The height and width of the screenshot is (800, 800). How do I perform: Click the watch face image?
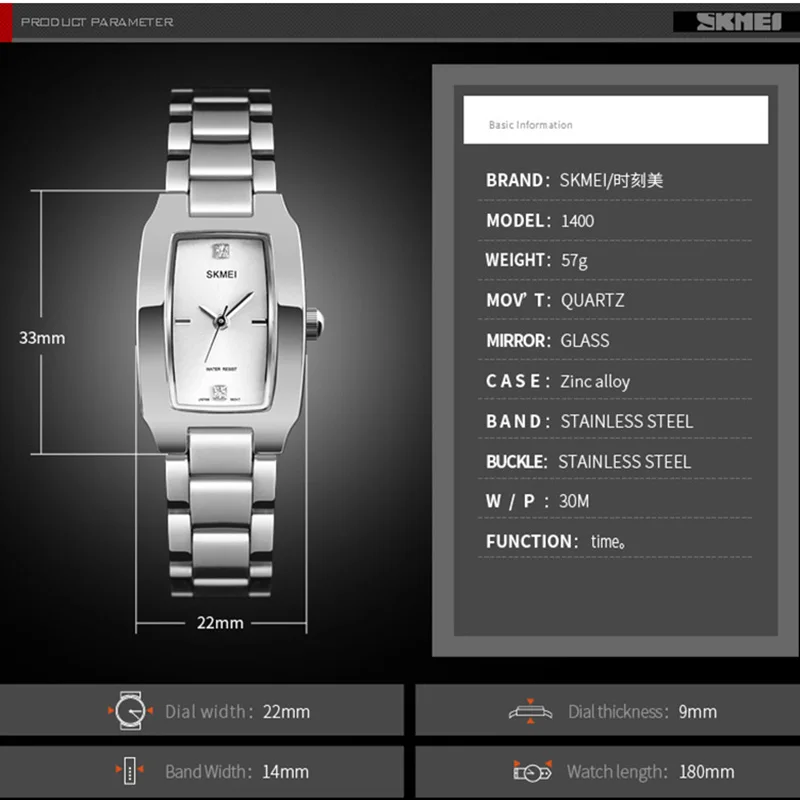coord(221,322)
